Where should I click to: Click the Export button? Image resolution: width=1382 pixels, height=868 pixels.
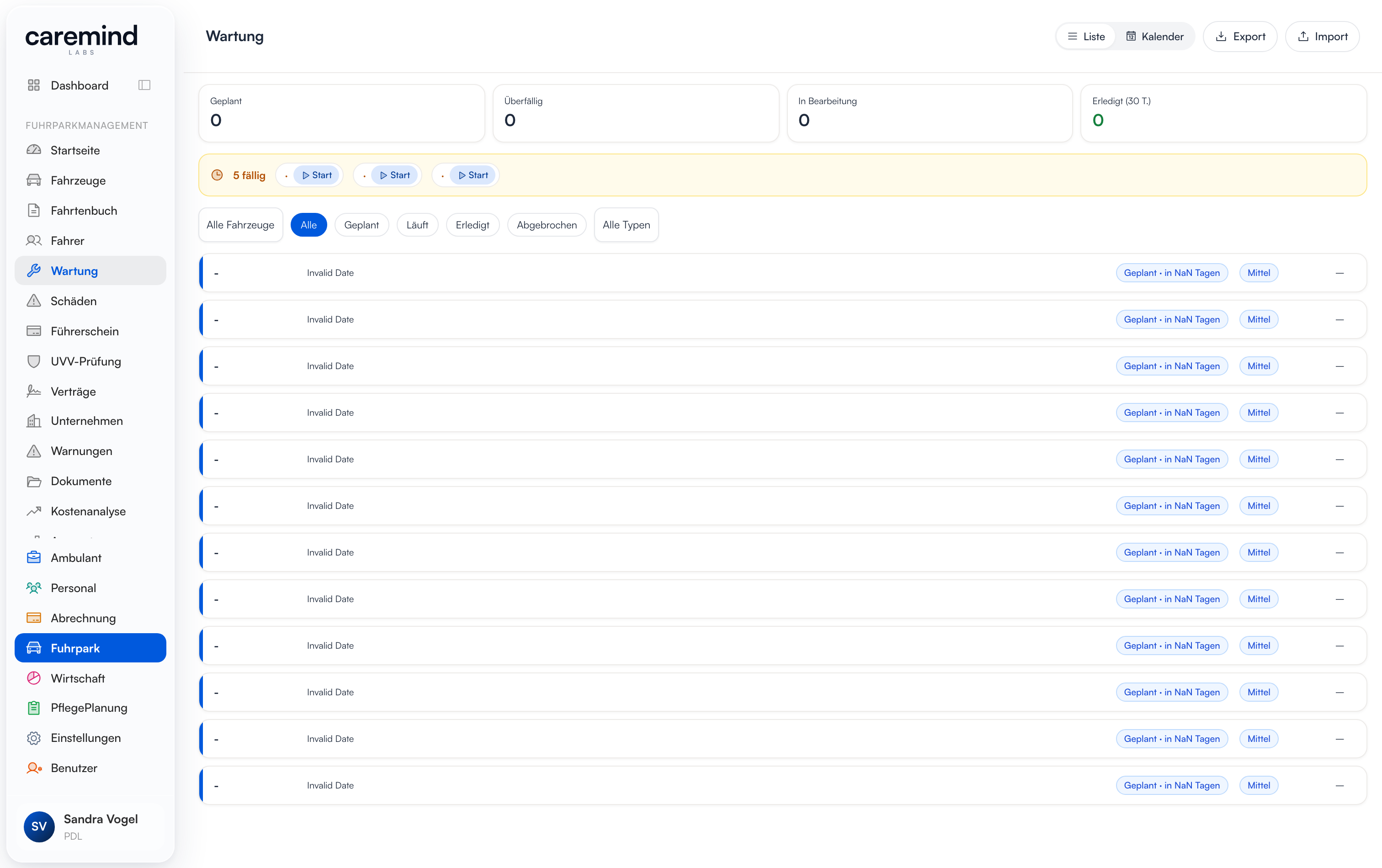tap(1240, 37)
